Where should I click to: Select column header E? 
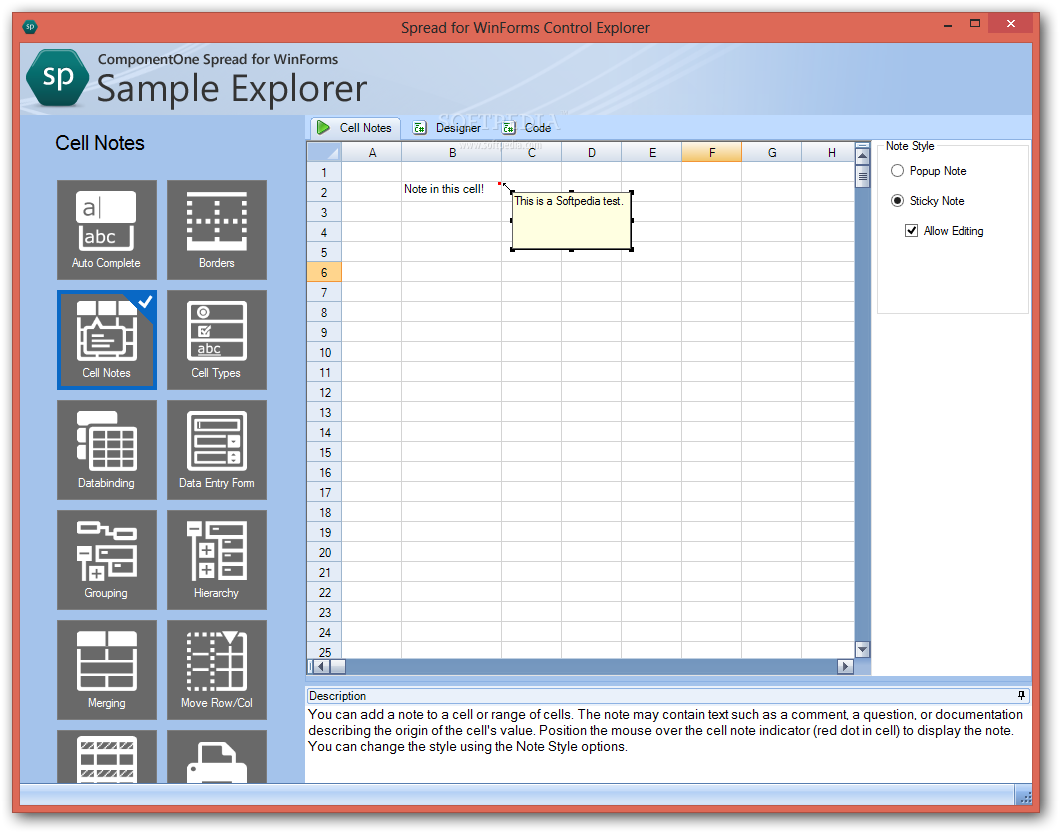(x=652, y=152)
